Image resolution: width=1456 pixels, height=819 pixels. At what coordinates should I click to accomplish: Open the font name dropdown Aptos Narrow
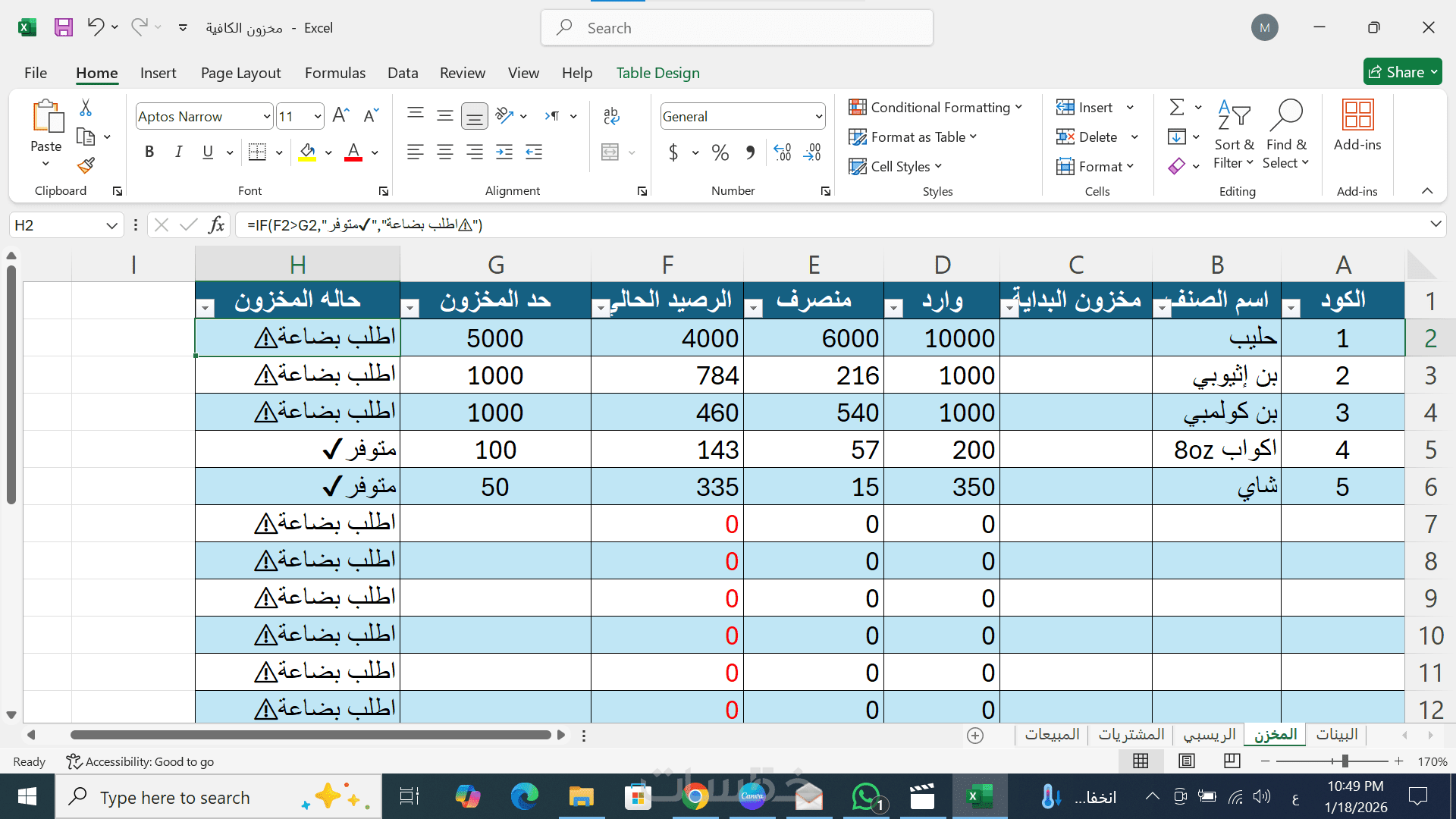coord(266,117)
